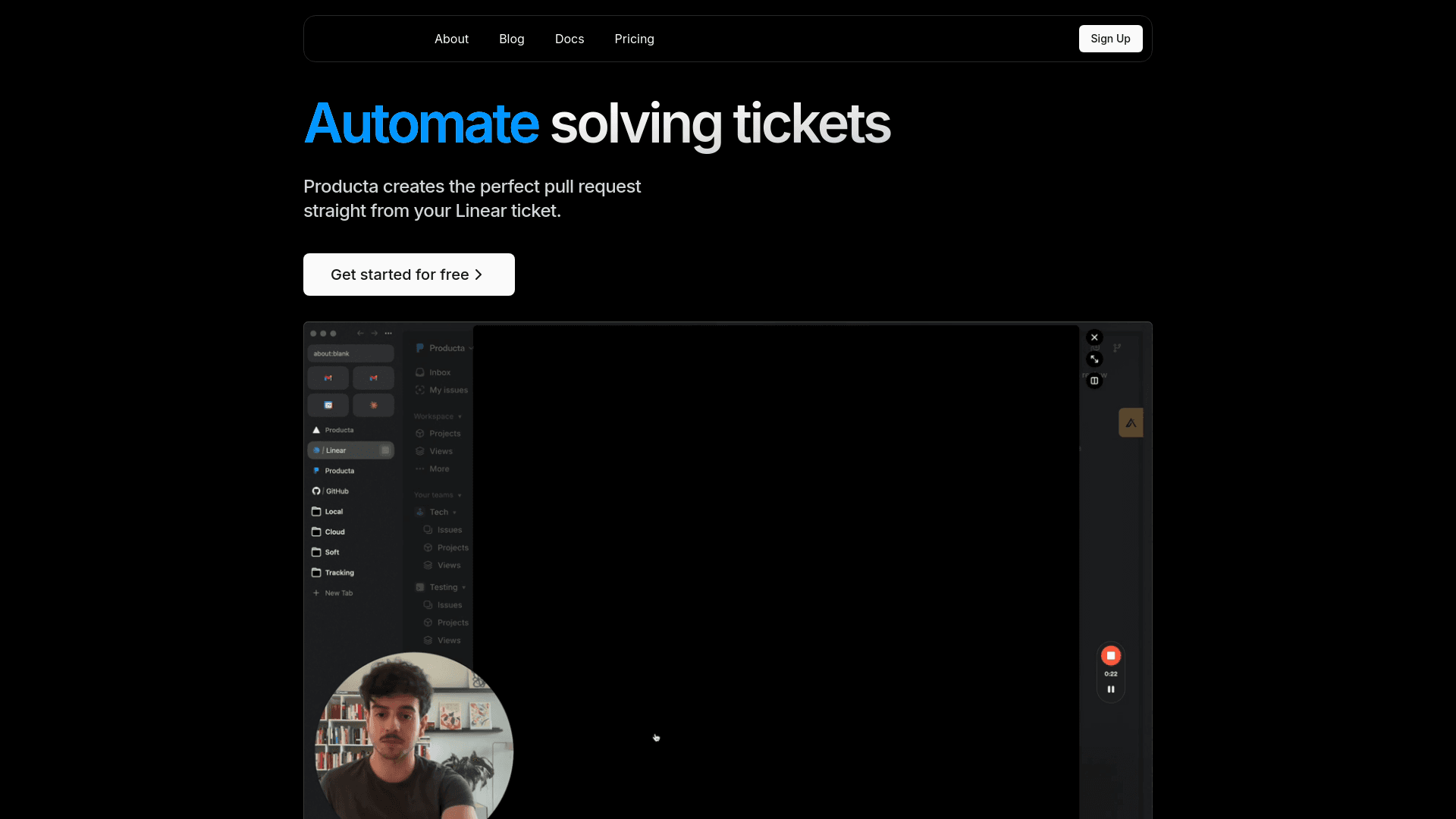Click the fullscreen expand arrows icon
The height and width of the screenshot is (819, 1456).
click(1094, 359)
